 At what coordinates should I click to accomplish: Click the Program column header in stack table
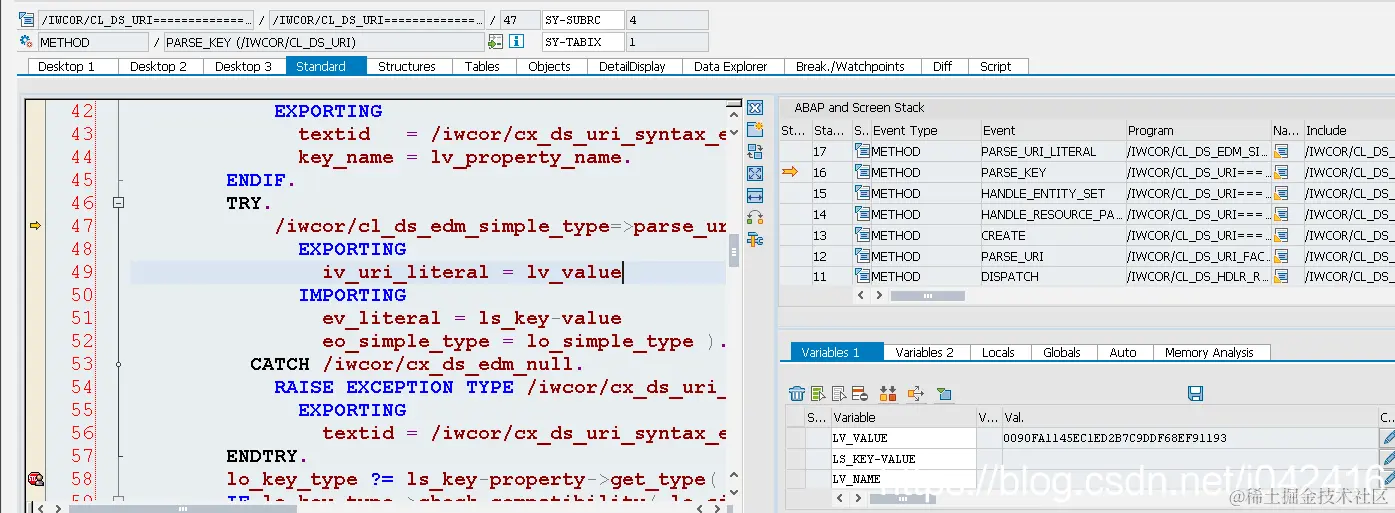pos(1197,130)
